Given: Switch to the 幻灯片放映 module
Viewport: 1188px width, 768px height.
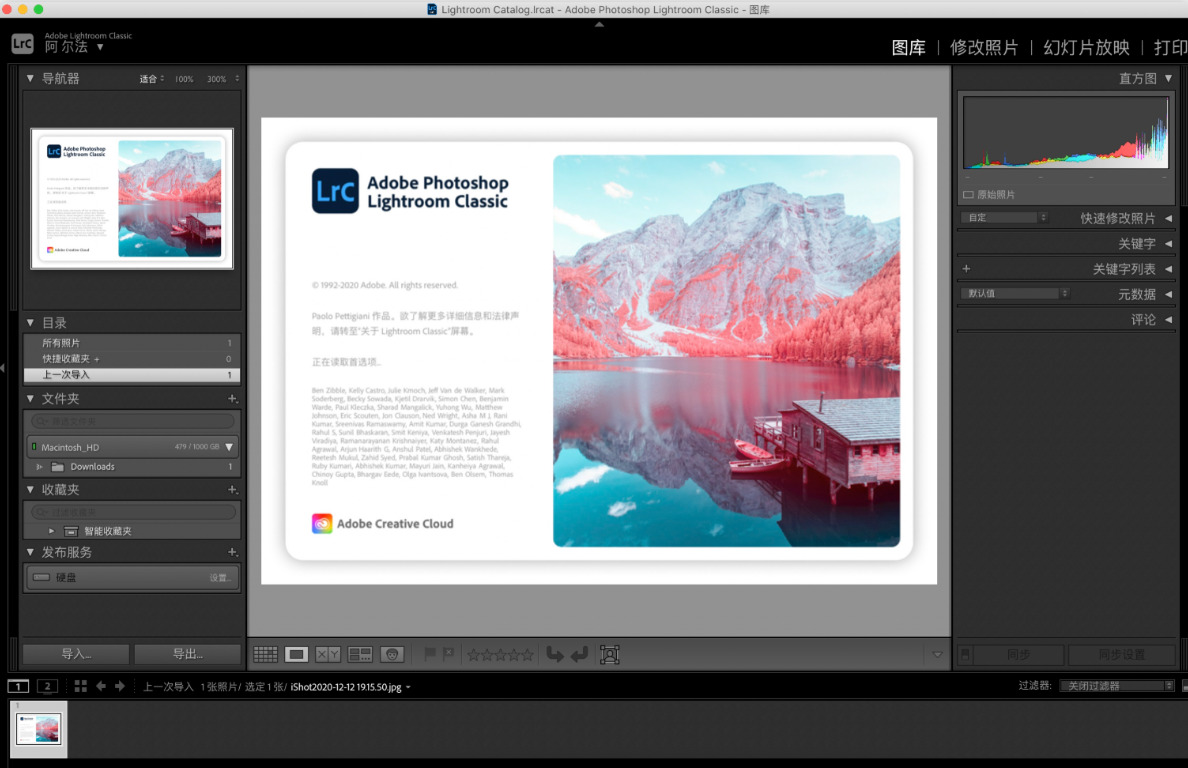Looking at the screenshot, I should 1086,48.
